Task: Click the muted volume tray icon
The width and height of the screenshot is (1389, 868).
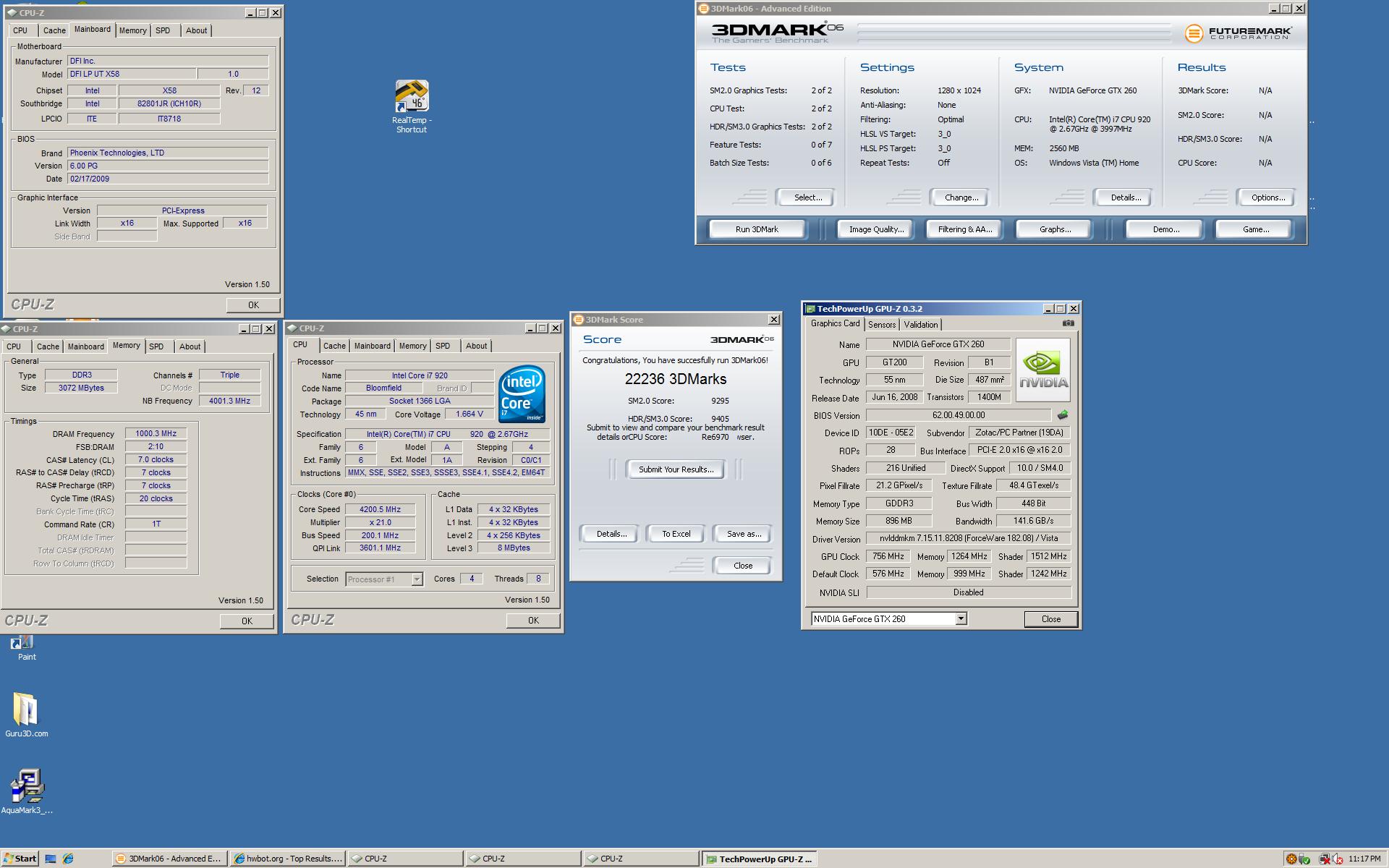Action: (1337, 859)
